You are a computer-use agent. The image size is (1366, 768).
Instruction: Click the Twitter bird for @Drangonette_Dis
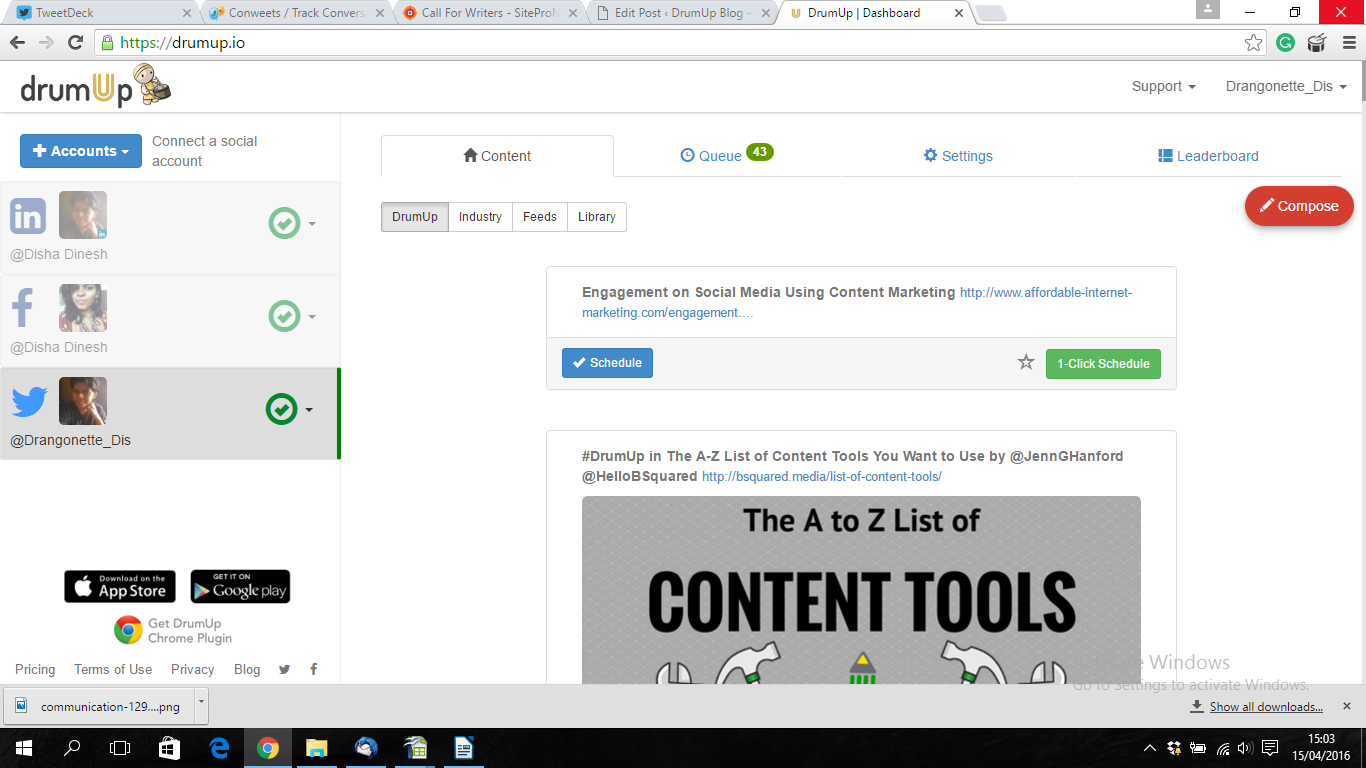point(29,402)
